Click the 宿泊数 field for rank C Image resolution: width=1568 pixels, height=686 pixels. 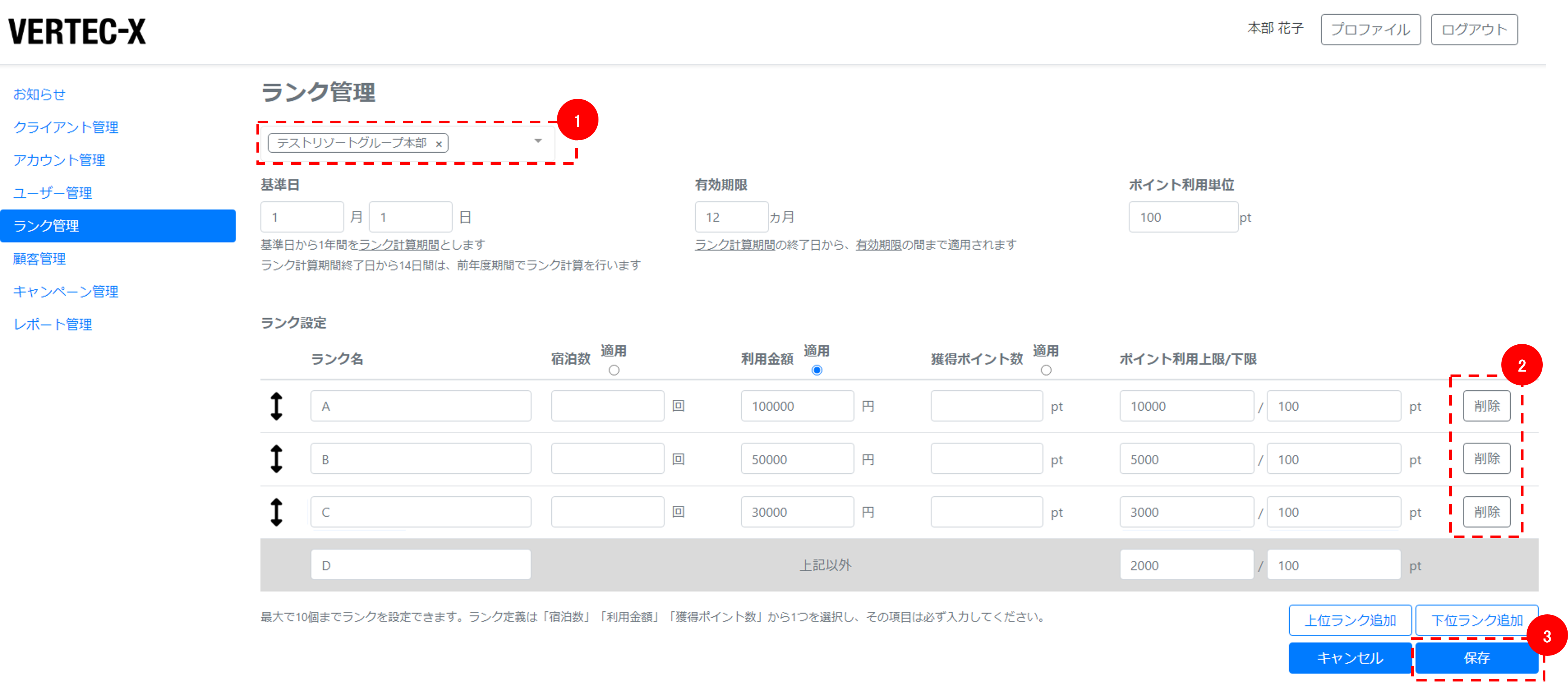click(x=608, y=512)
